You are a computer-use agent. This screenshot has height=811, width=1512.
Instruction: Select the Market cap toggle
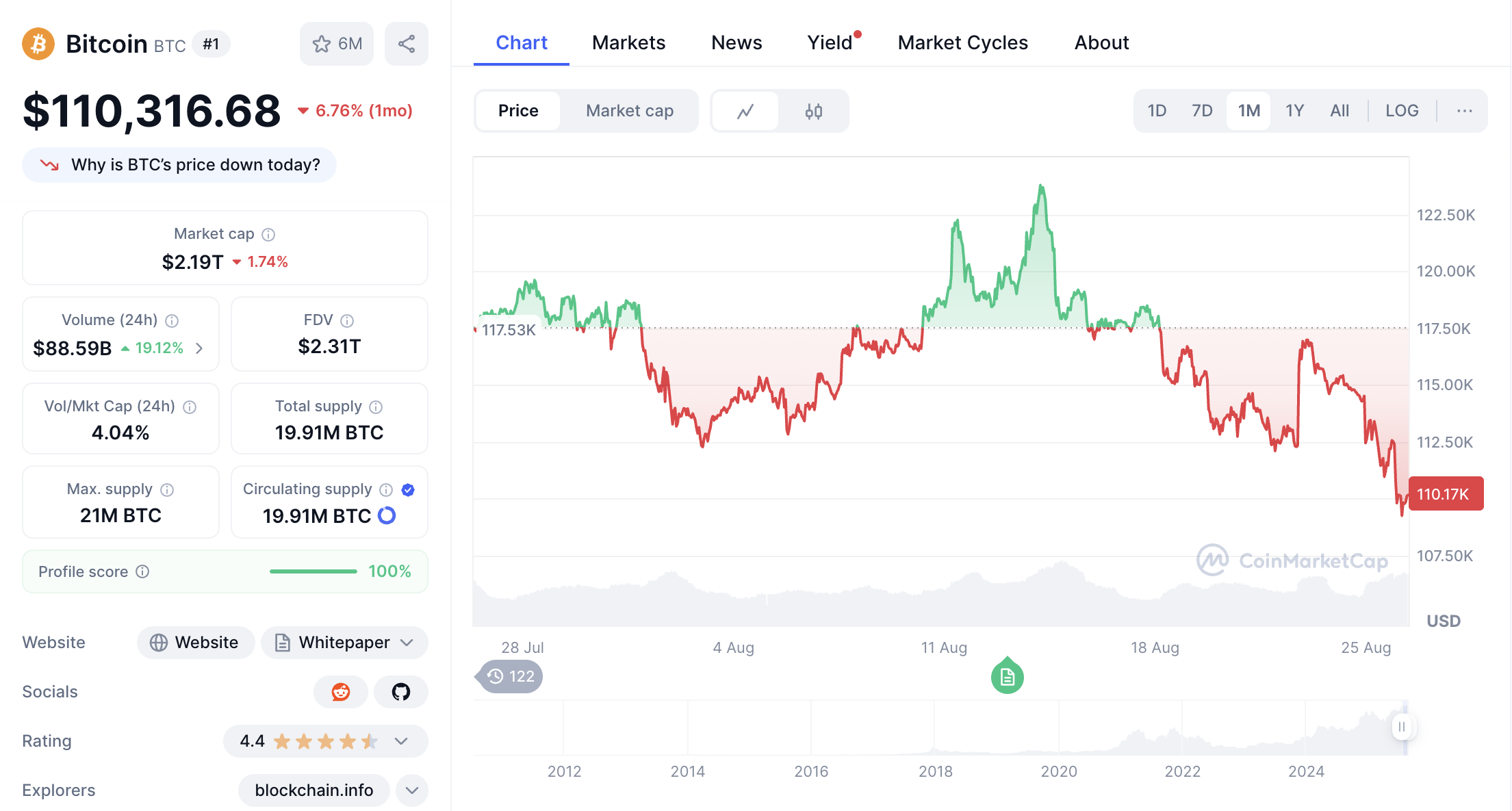(630, 111)
